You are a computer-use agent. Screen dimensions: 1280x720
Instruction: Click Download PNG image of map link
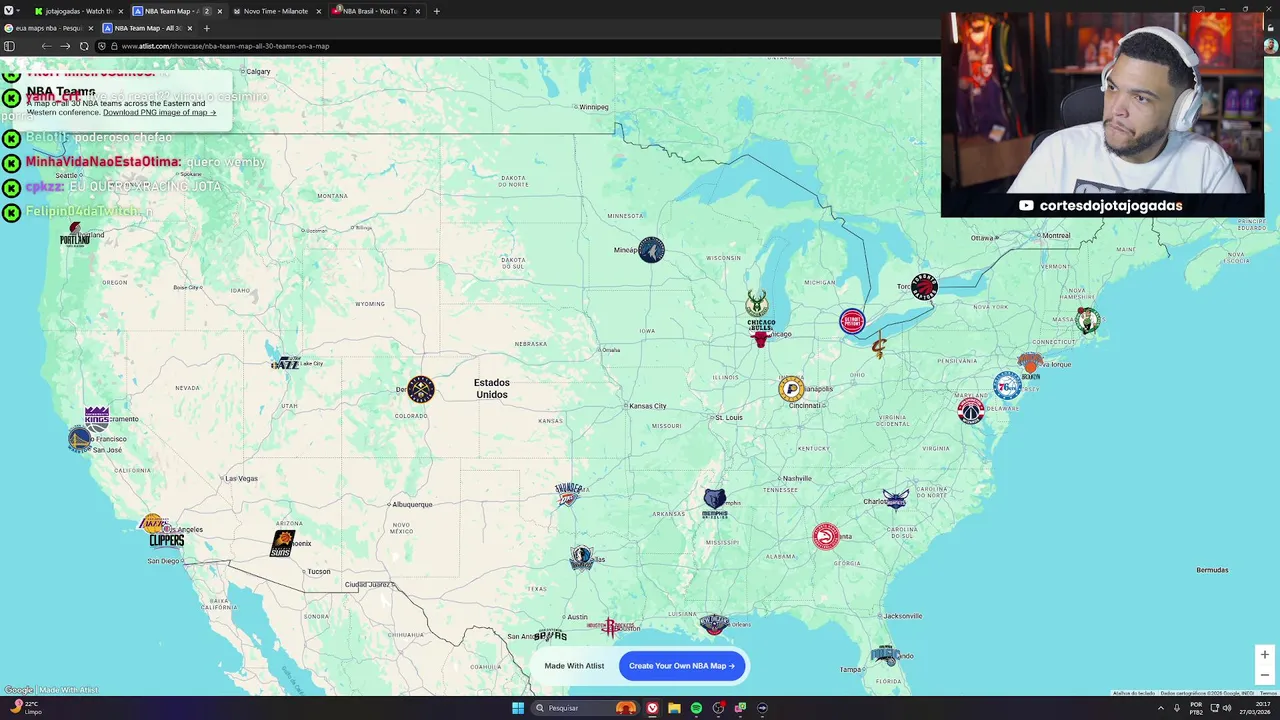159,112
